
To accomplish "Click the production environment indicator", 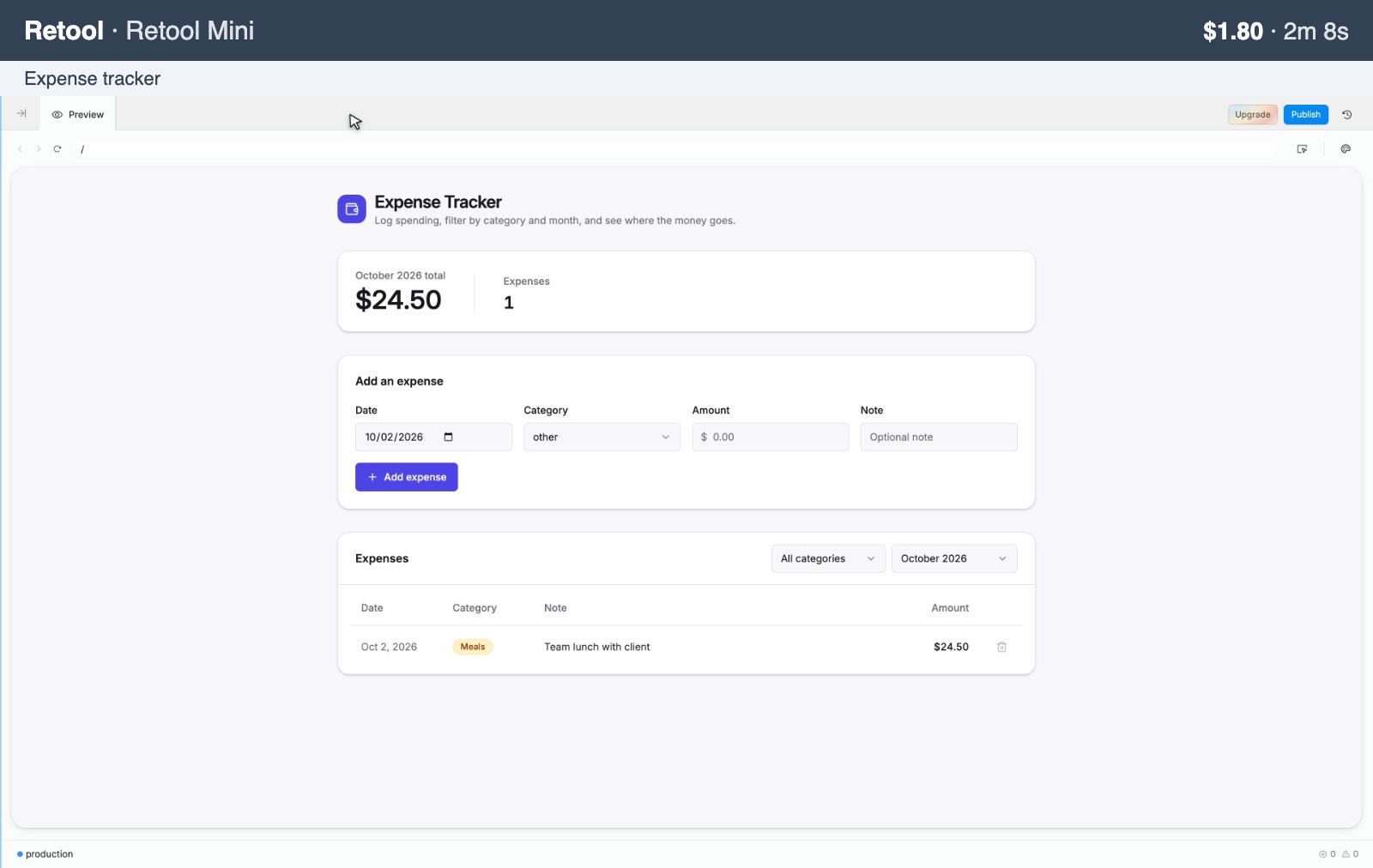I will point(45,854).
